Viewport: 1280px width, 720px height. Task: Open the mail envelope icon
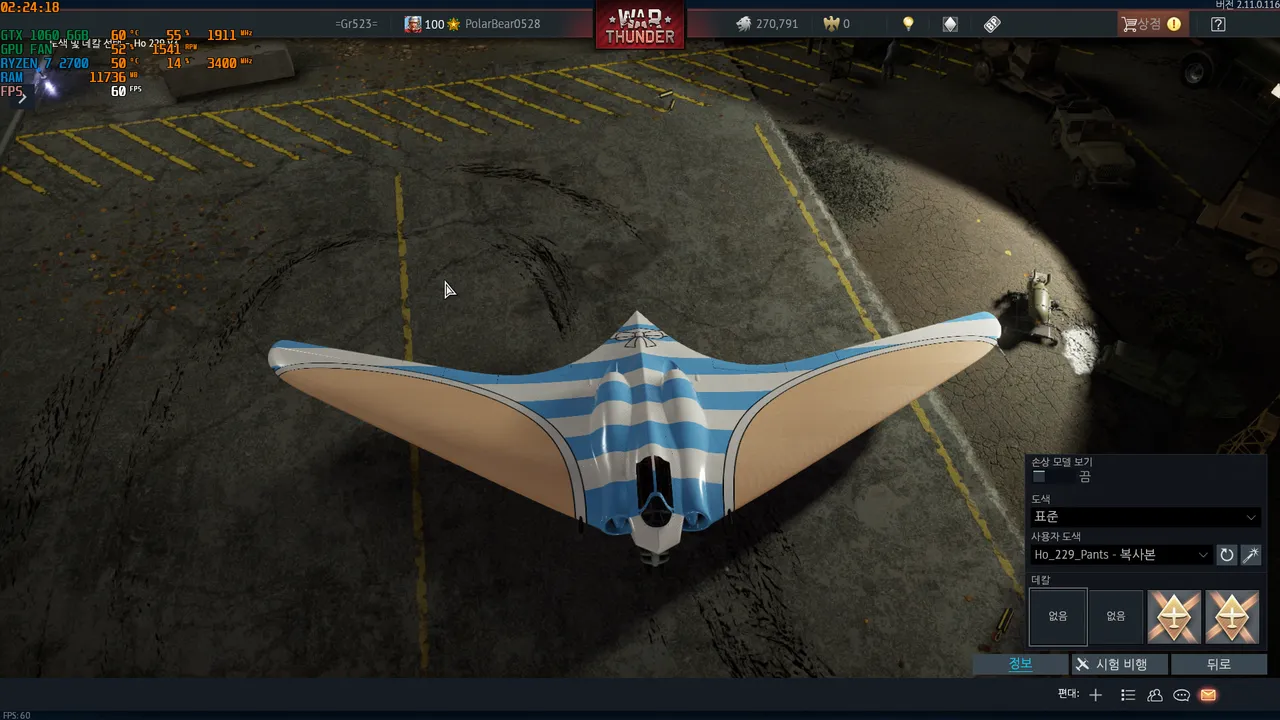coord(1208,695)
